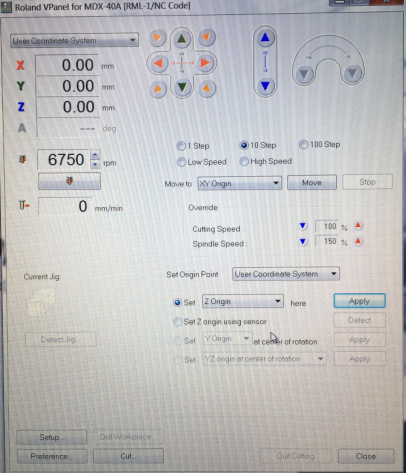The height and width of the screenshot is (473, 406).
Task: Open the Z Origin selection dropdown
Action: tap(243, 301)
